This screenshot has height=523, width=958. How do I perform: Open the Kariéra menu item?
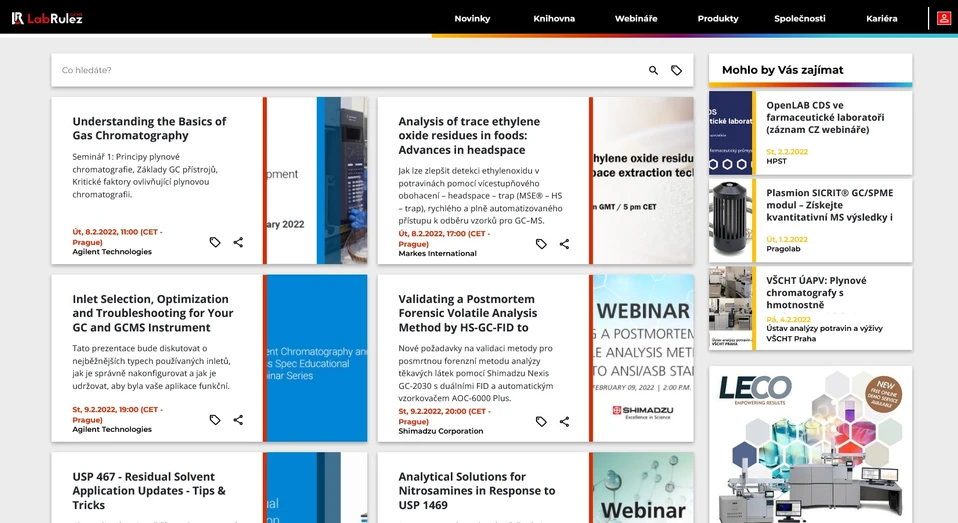(882, 18)
